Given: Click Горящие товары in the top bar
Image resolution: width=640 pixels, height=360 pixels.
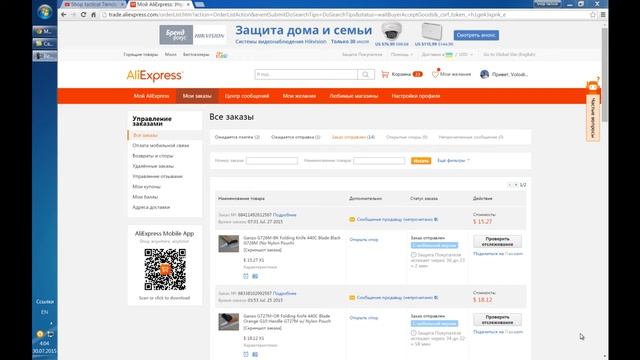Looking at the screenshot, I should pyautogui.click(x=140, y=55).
